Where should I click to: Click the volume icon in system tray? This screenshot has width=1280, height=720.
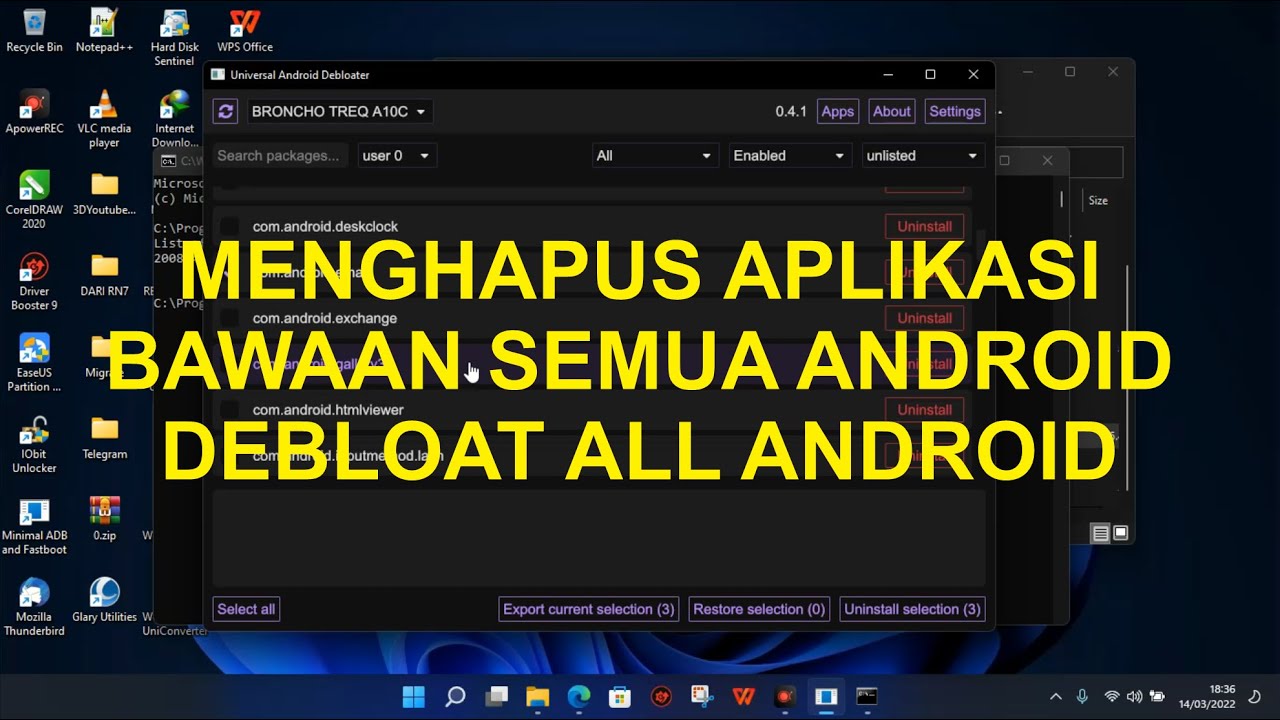(x=1134, y=697)
